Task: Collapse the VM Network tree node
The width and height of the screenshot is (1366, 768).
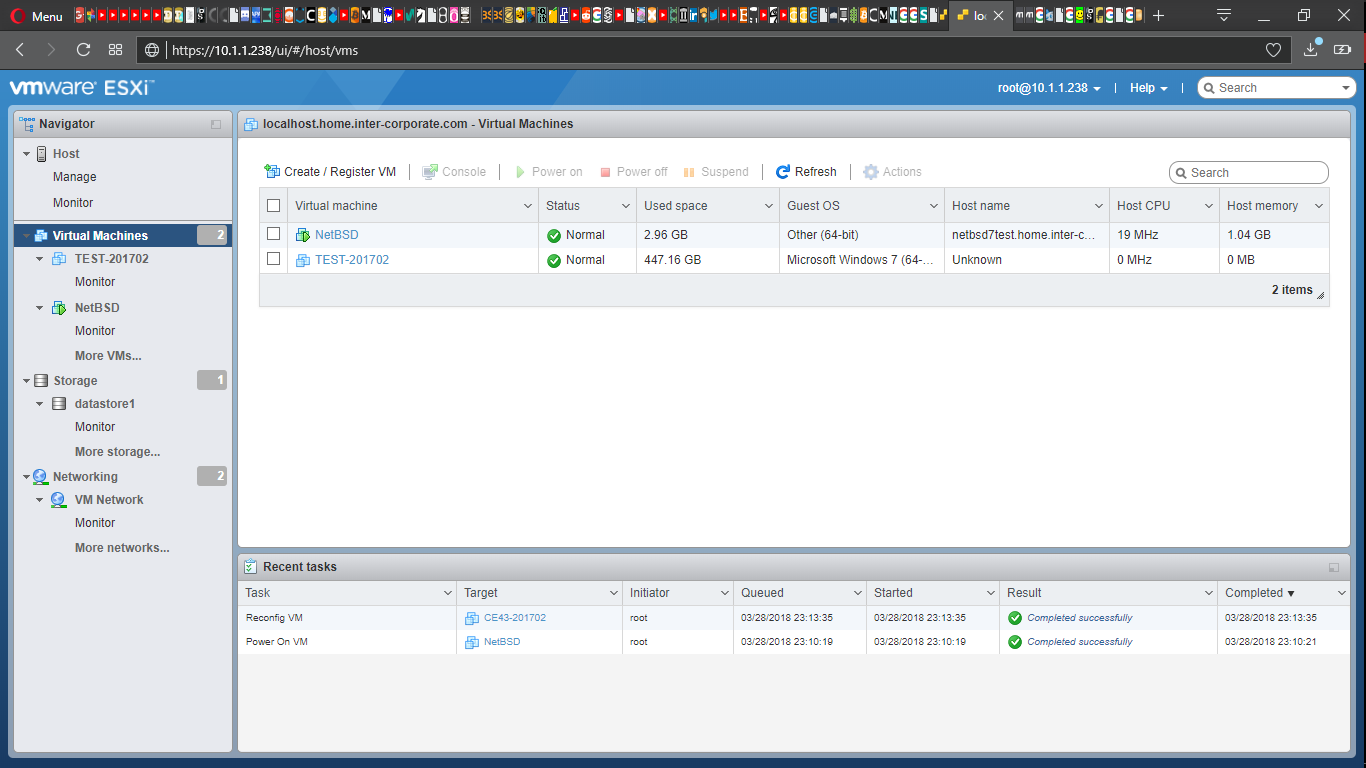Action: pos(40,500)
